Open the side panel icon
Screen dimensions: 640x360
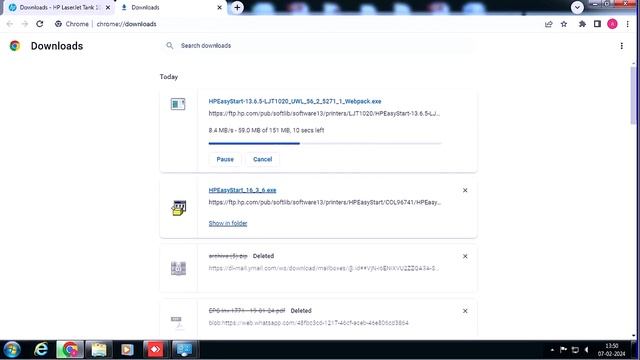(597, 24)
